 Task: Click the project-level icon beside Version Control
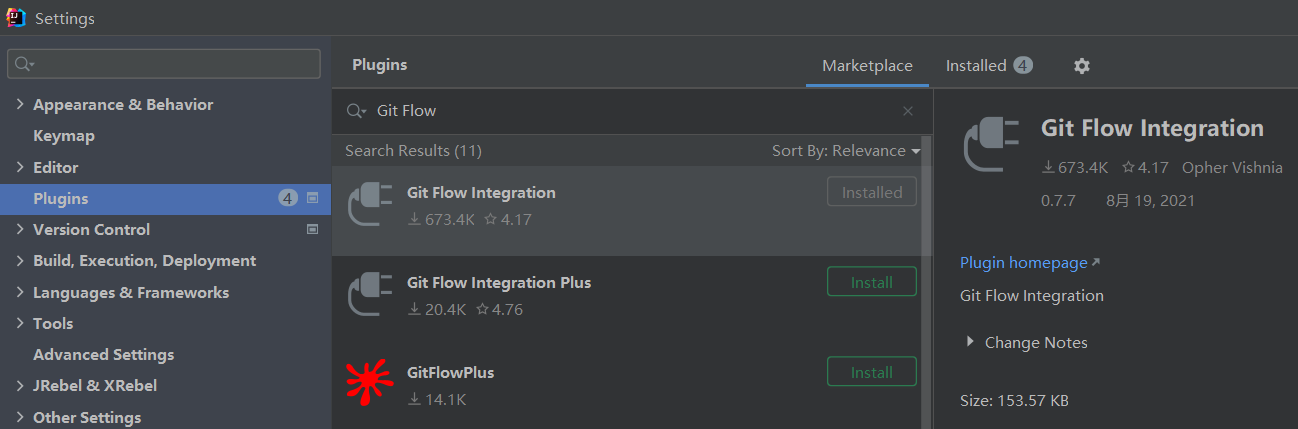(312, 230)
